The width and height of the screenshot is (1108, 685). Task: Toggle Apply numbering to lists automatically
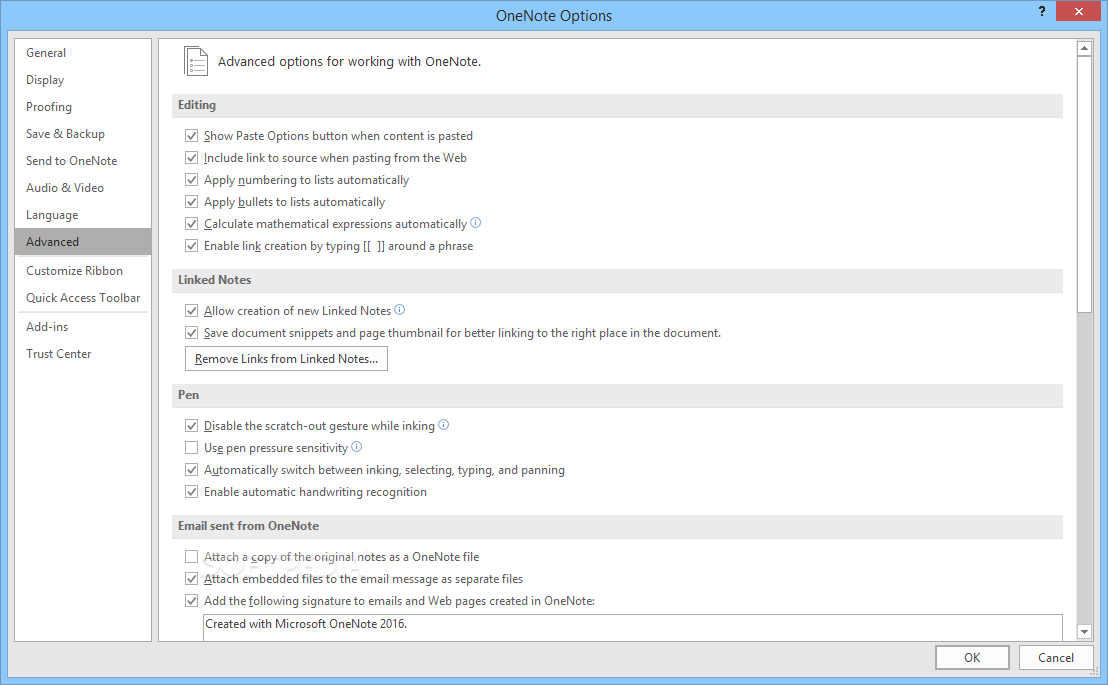191,180
